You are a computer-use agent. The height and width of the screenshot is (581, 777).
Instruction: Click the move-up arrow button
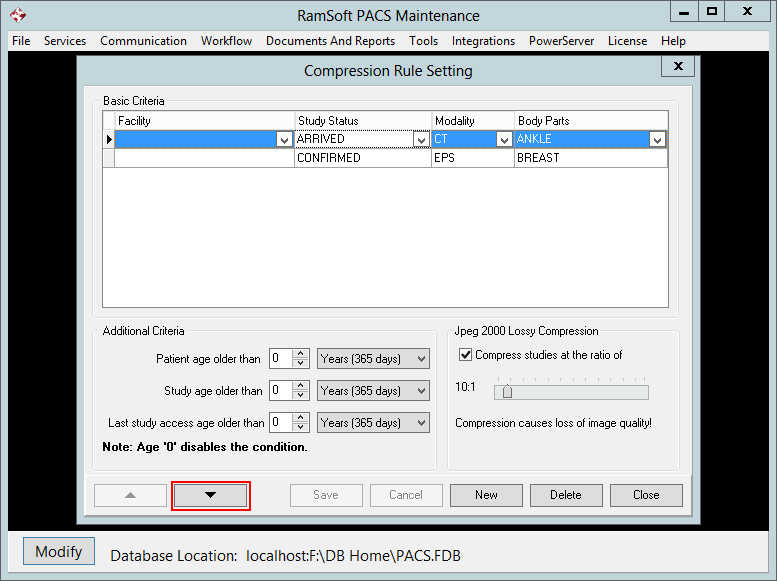130,495
